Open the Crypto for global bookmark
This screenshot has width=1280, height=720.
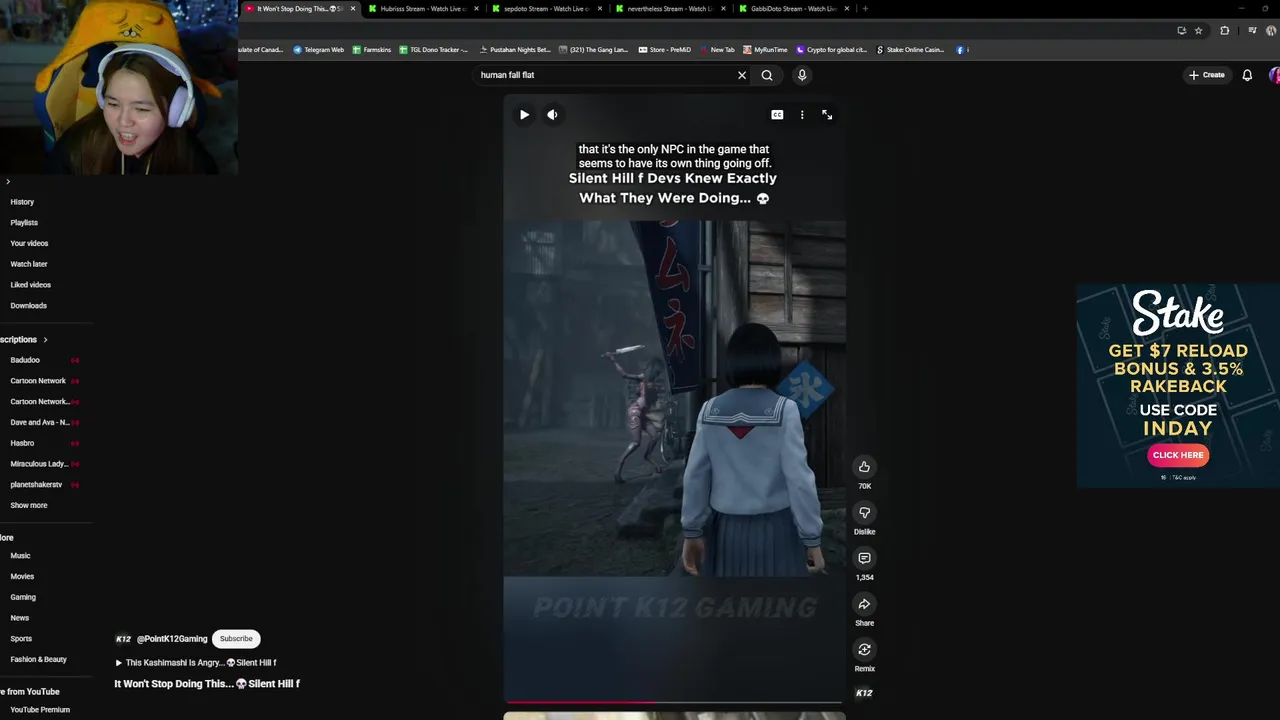(831, 50)
